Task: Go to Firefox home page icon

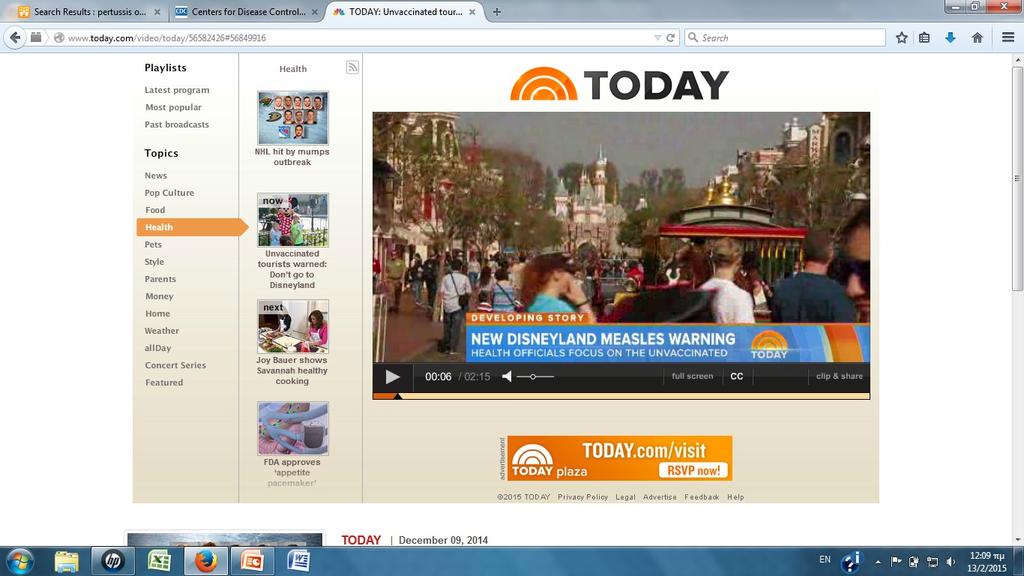Action: tap(977, 38)
